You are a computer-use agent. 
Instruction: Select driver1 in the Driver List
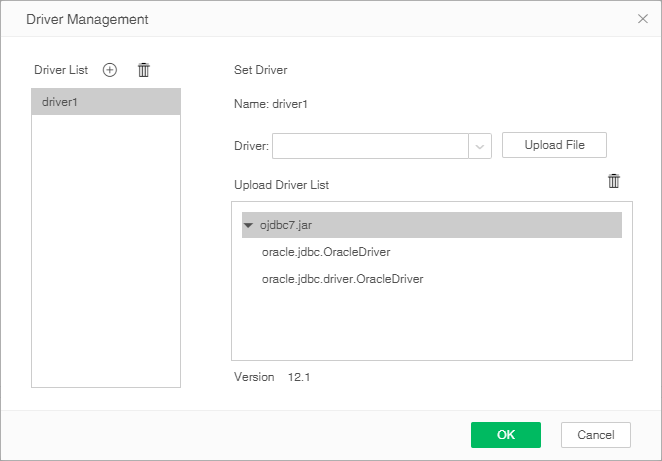106,102
